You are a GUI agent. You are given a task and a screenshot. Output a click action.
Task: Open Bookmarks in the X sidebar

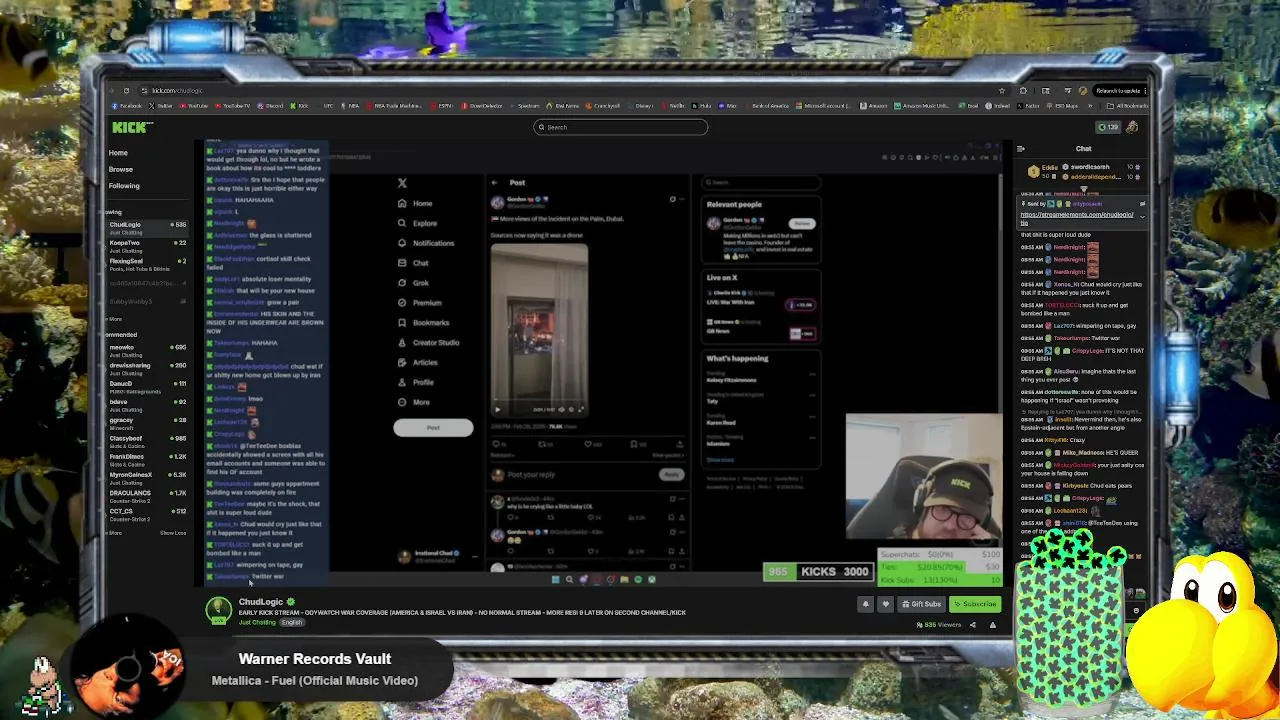pyautogui.click(x=424, y=322)
